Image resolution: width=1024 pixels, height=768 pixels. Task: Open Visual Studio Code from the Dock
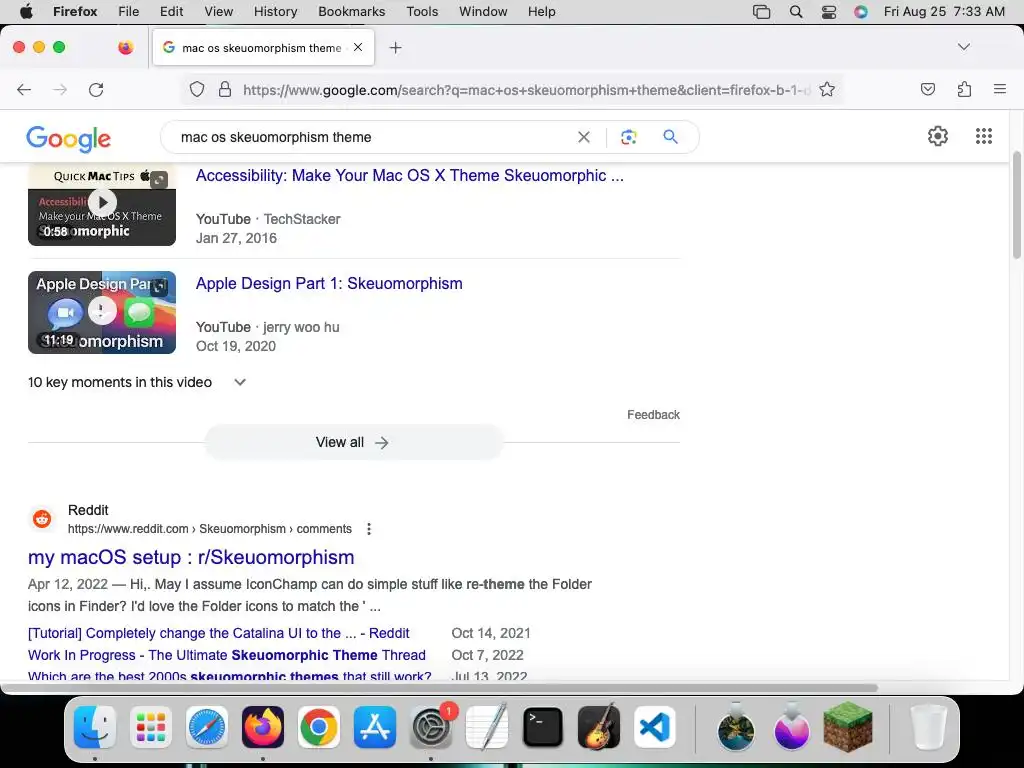(654, 727)
